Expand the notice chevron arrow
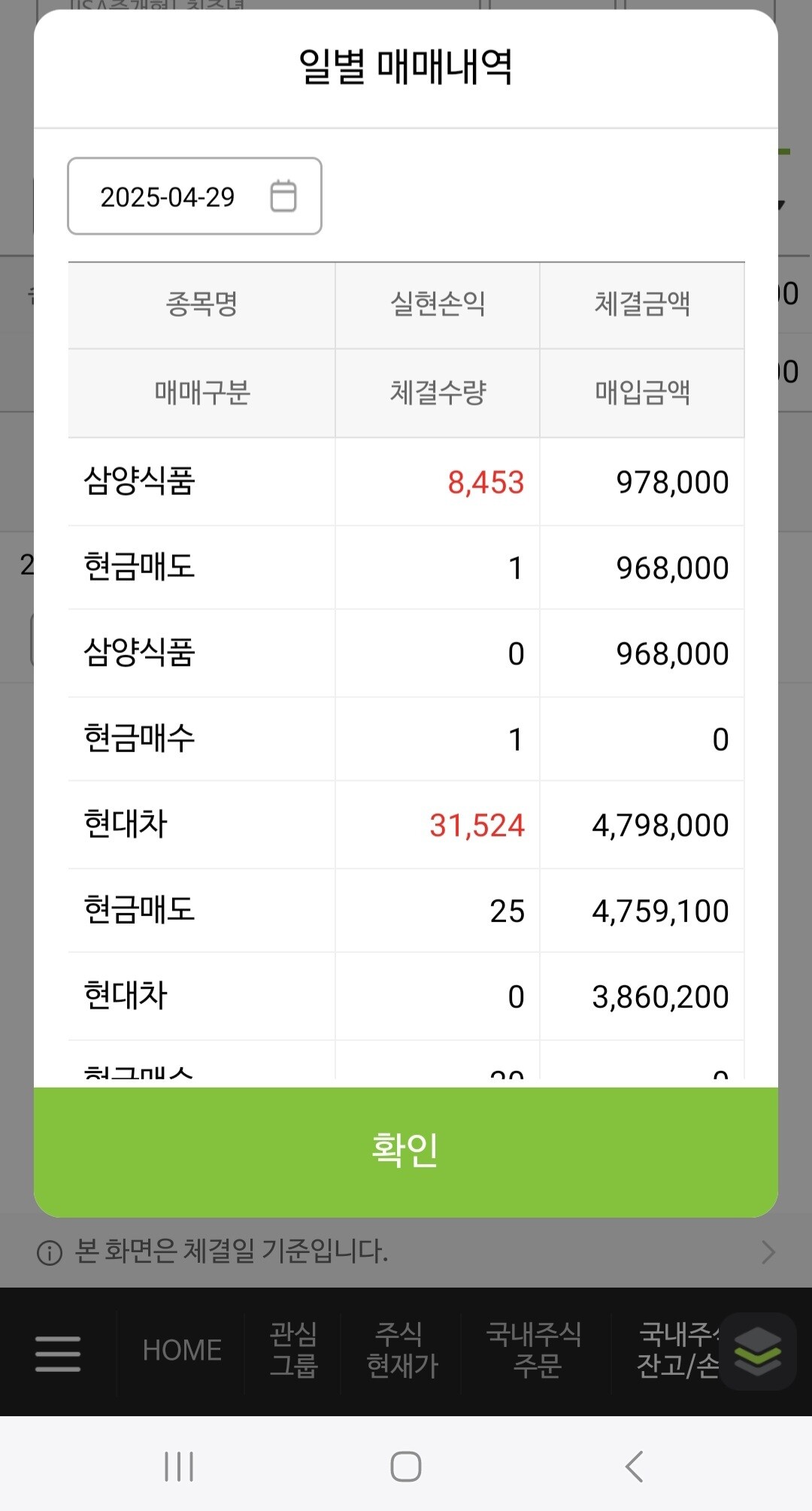Viewport: 812px width, 1511px height. [x=768, y=1252]
